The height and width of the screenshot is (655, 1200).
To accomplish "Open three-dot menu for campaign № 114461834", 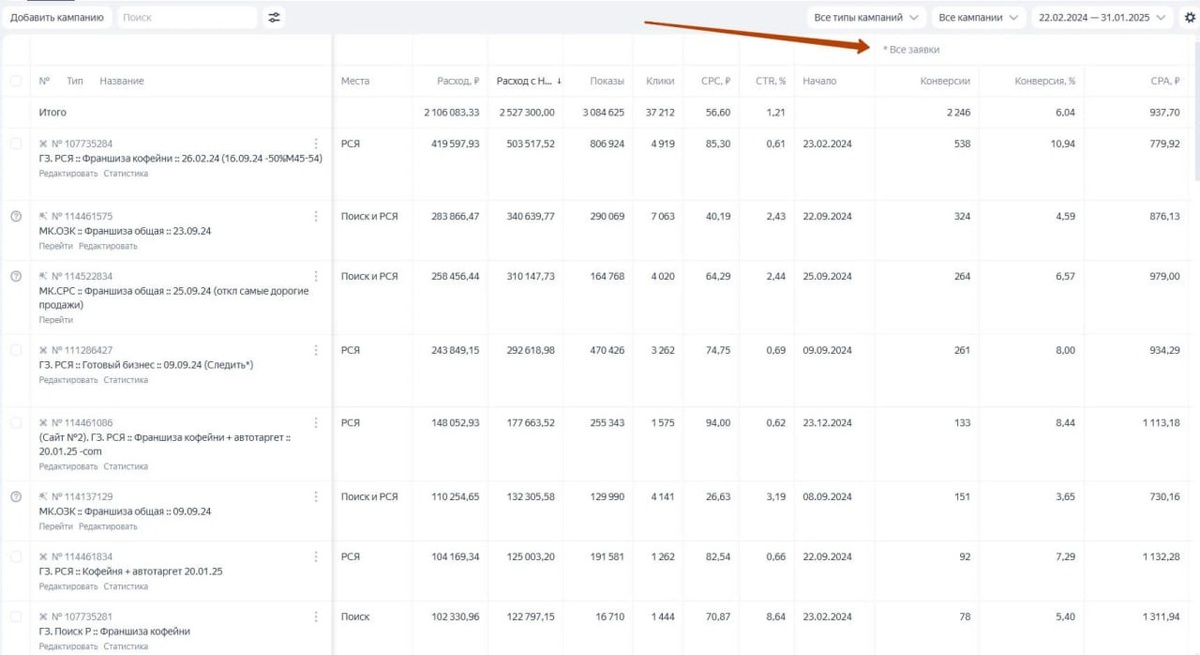I will 316,556.
